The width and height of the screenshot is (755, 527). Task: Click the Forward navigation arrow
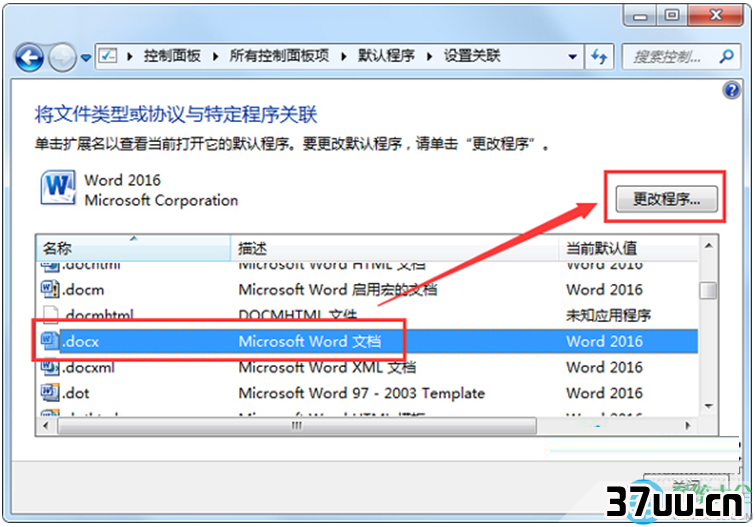[x=63, y=58]
